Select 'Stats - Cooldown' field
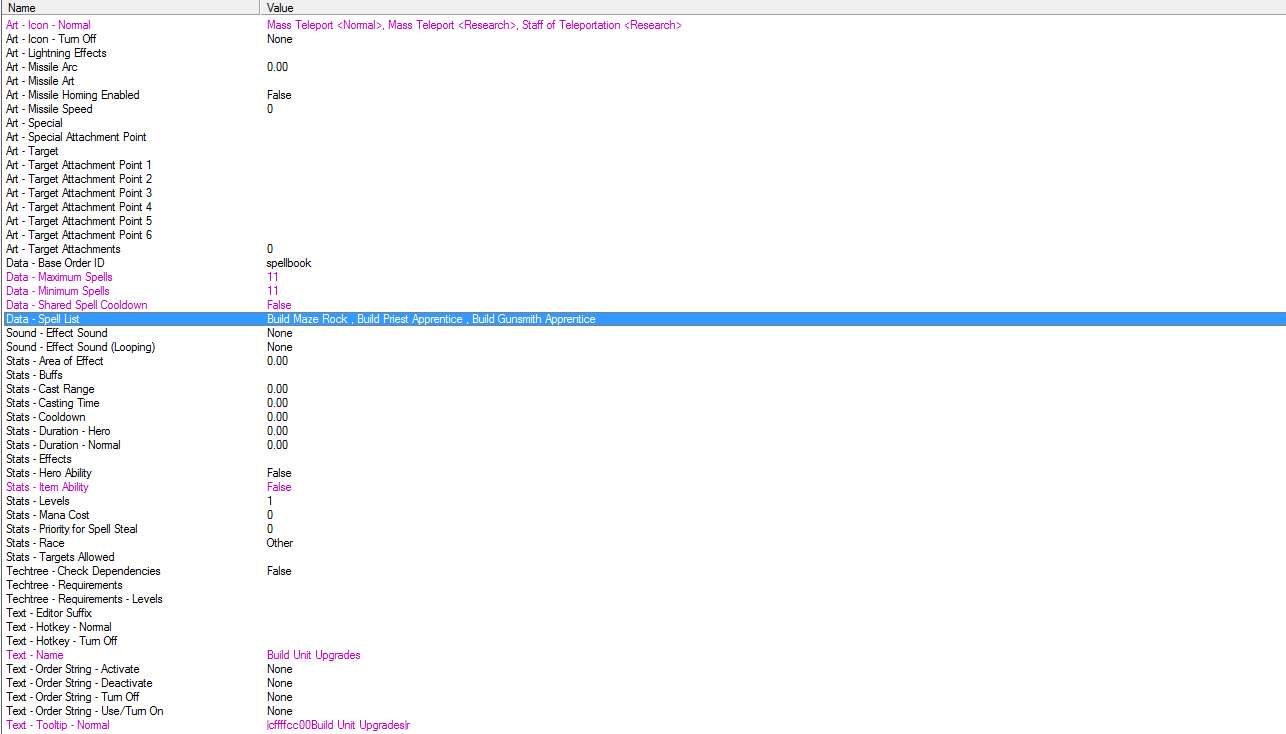1286x734 pixels. tap(643, 417)
